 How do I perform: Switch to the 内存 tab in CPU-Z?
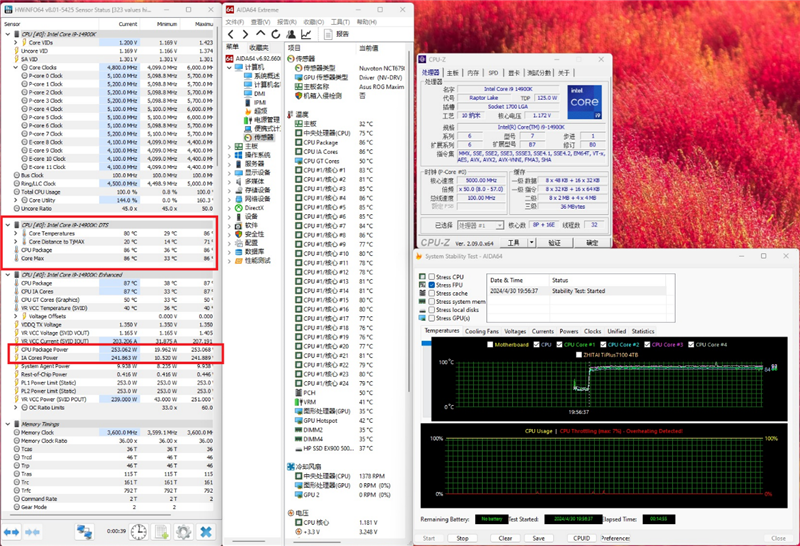coord(473,73)
